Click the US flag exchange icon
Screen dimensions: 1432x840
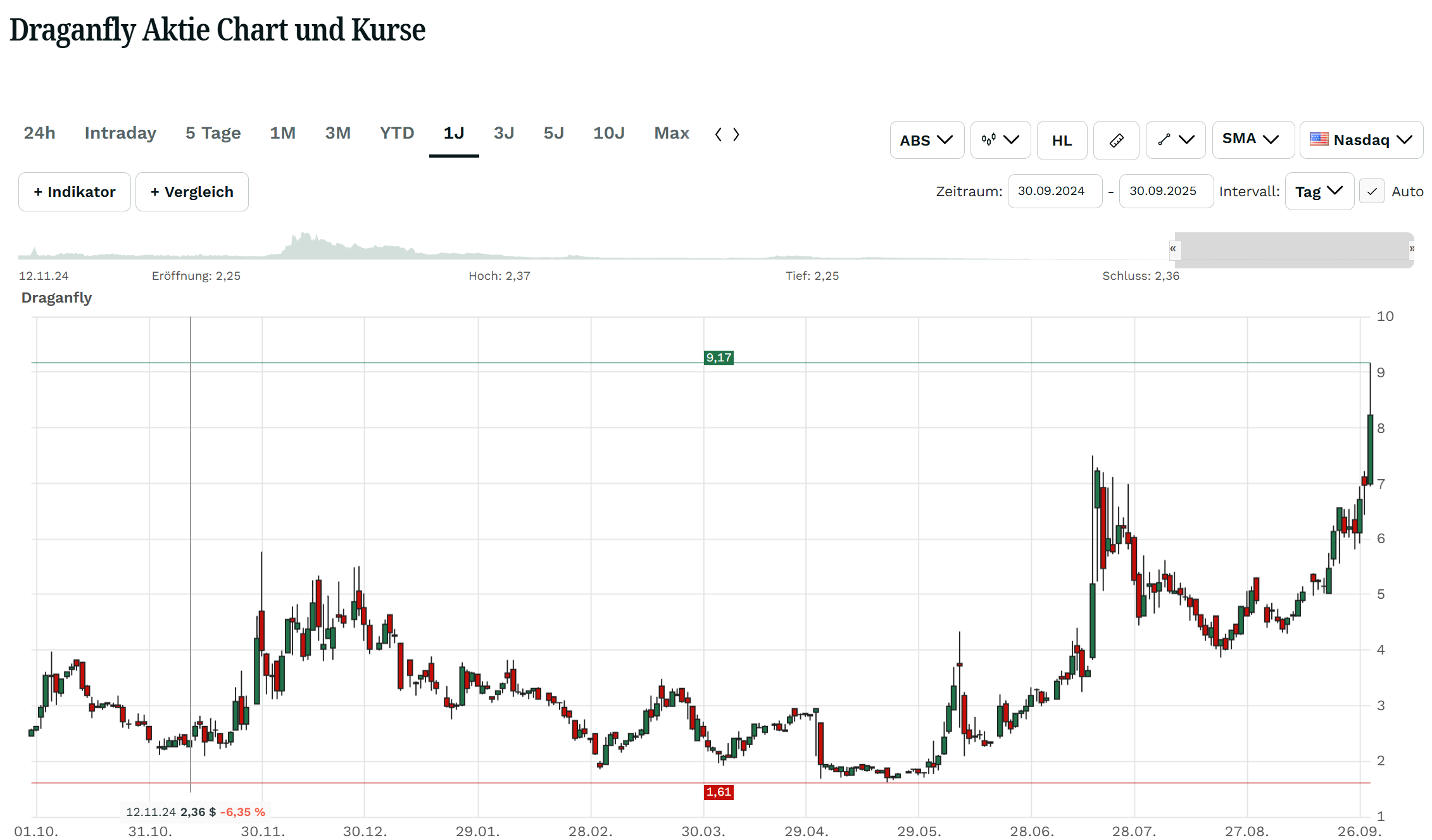[1319, 139]
